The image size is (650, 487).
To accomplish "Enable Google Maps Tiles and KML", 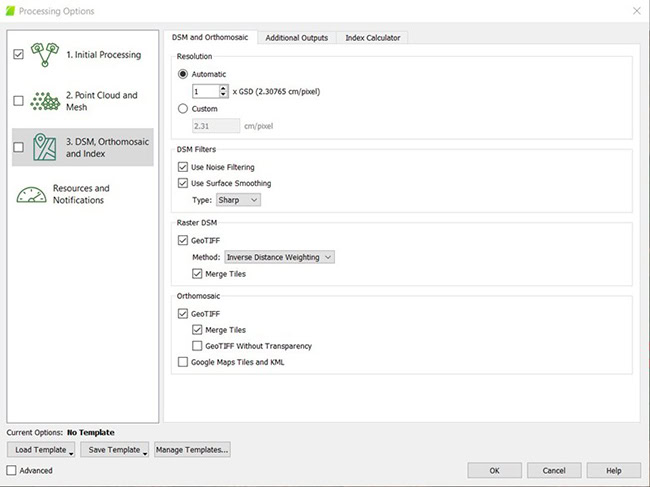I will pos(183,362).
